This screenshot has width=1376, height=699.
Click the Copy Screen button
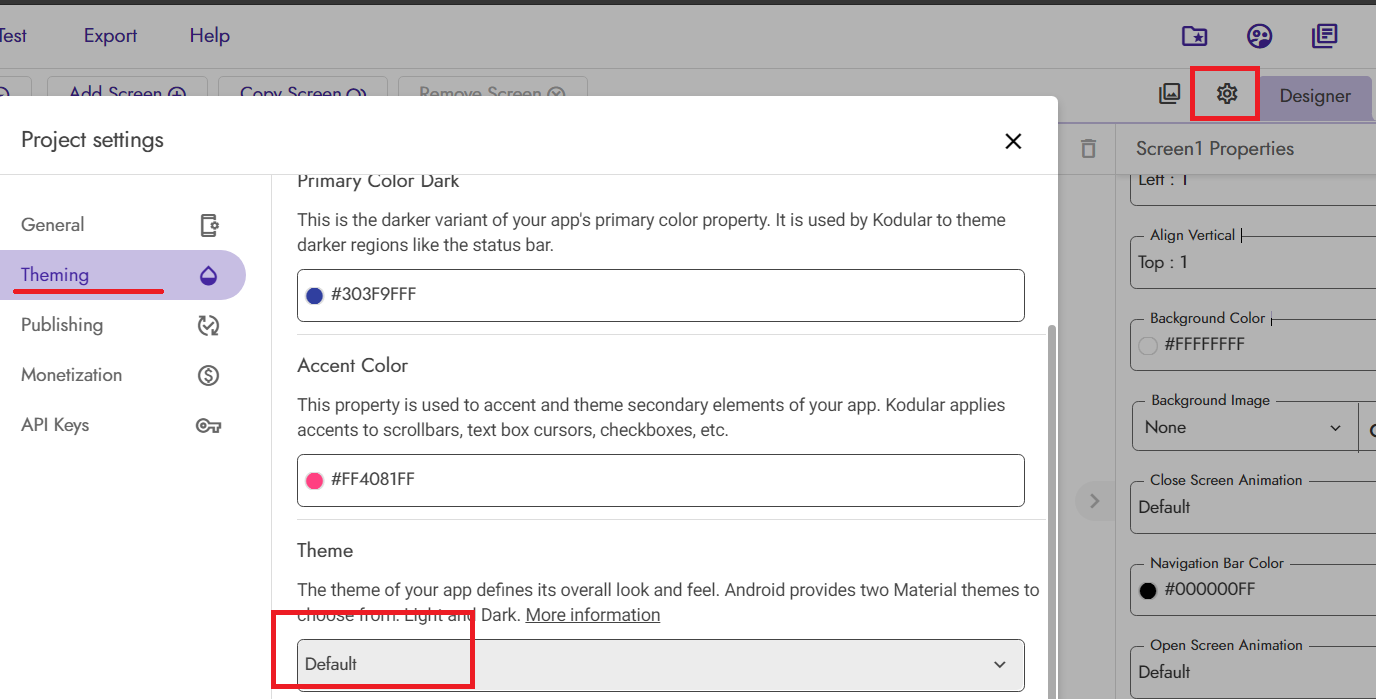(x=303, y=88)
